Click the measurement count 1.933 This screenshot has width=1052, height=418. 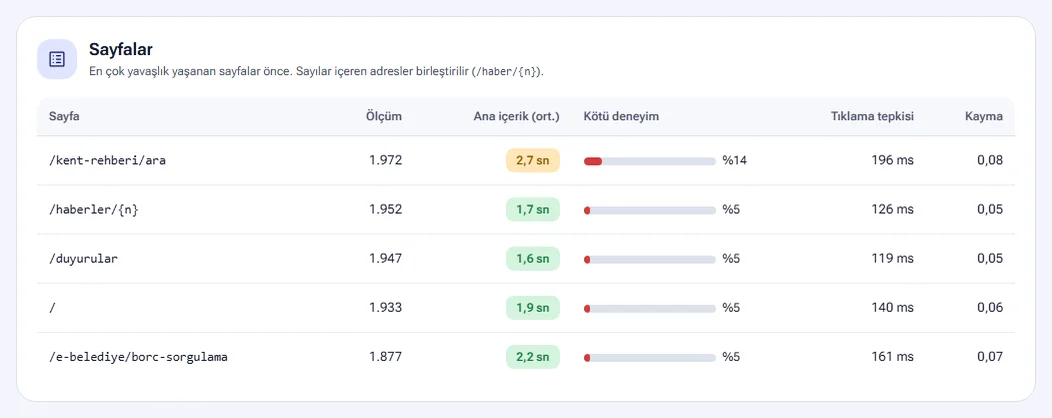click(386, 308)
